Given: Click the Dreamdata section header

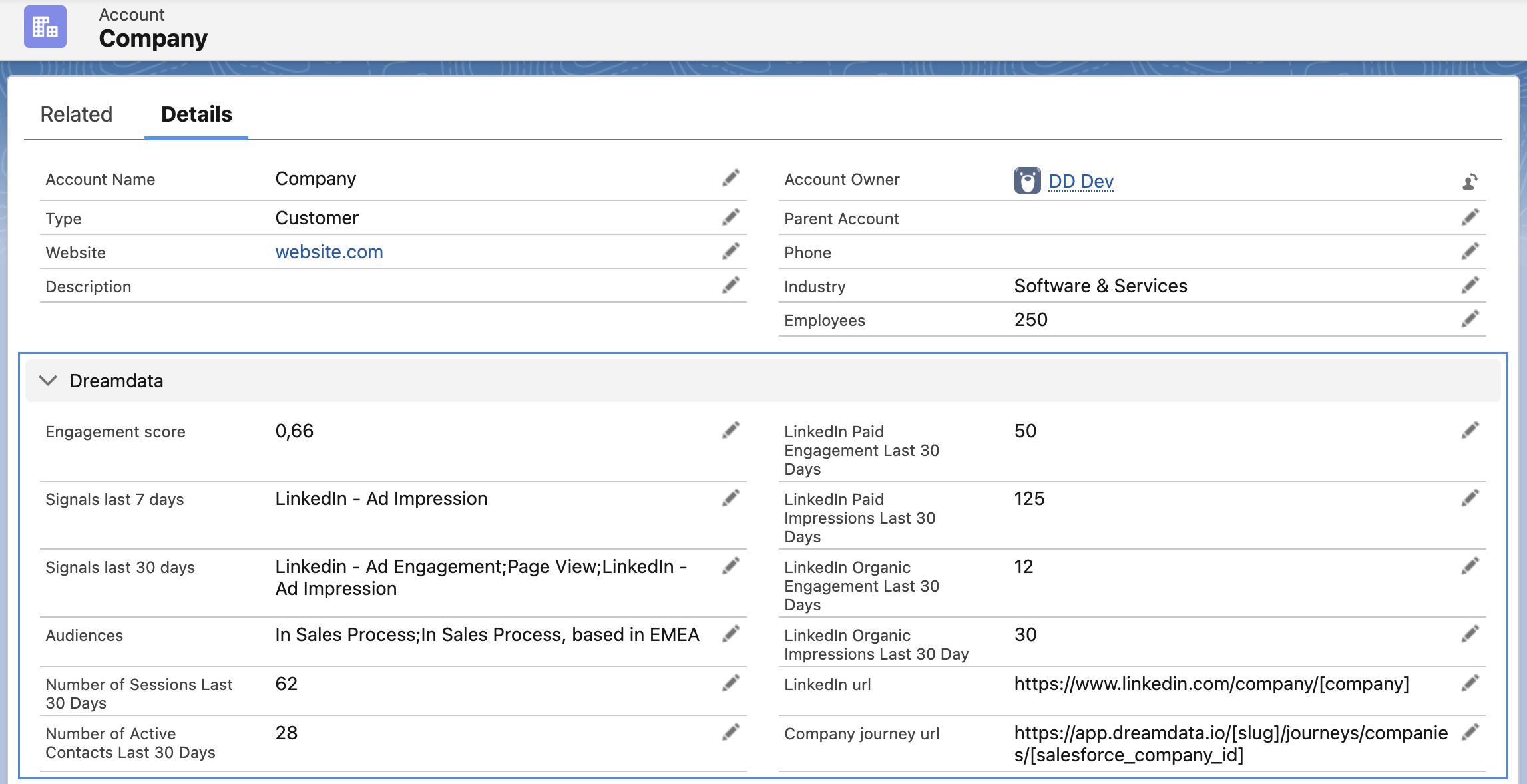Looking at the screenshot, I should (116, 381).
